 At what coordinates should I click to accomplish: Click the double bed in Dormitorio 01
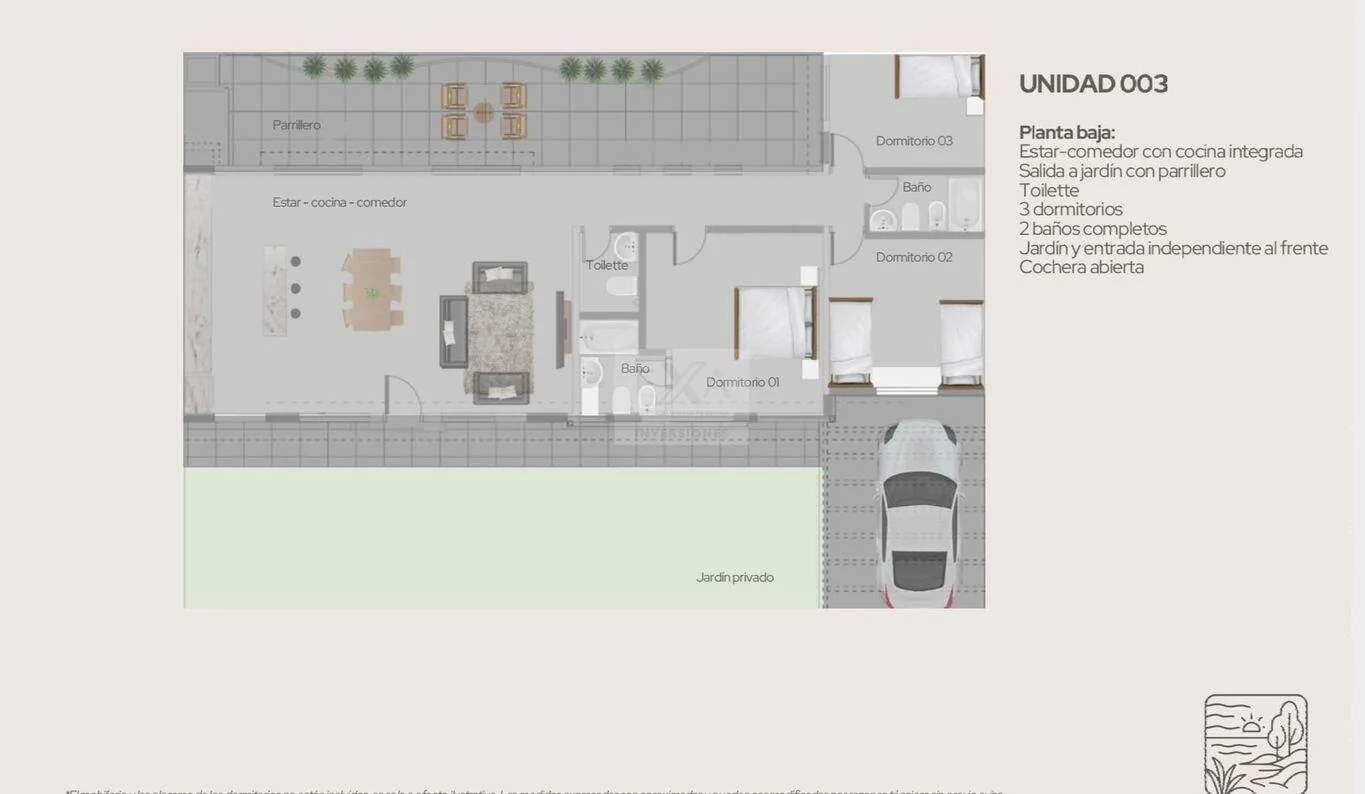click(x=776, y=322)
